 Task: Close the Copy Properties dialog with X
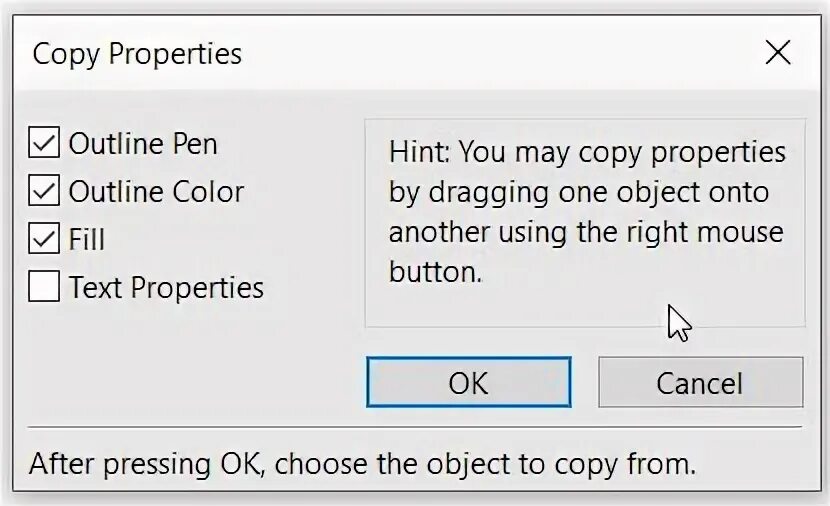coord(777,53)
